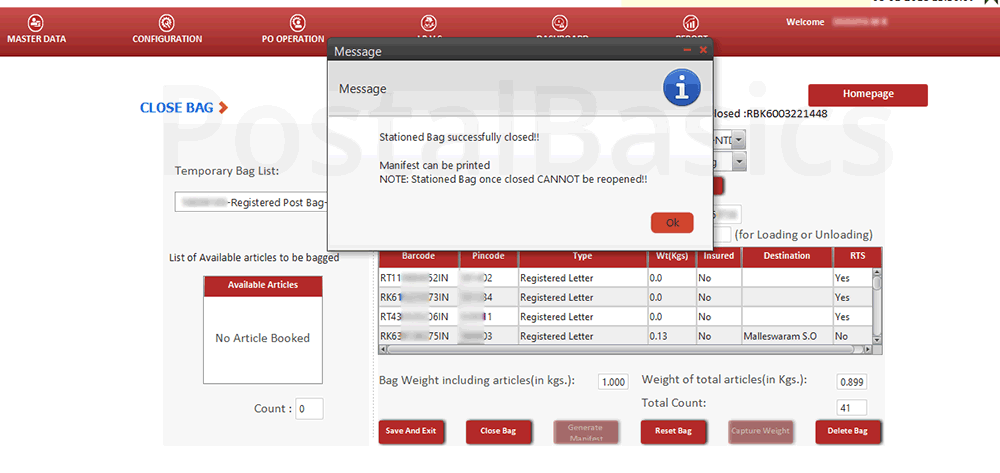Click the Bag Weight input field
This screenshot has height=473, width=1000.
pos(613,382)
